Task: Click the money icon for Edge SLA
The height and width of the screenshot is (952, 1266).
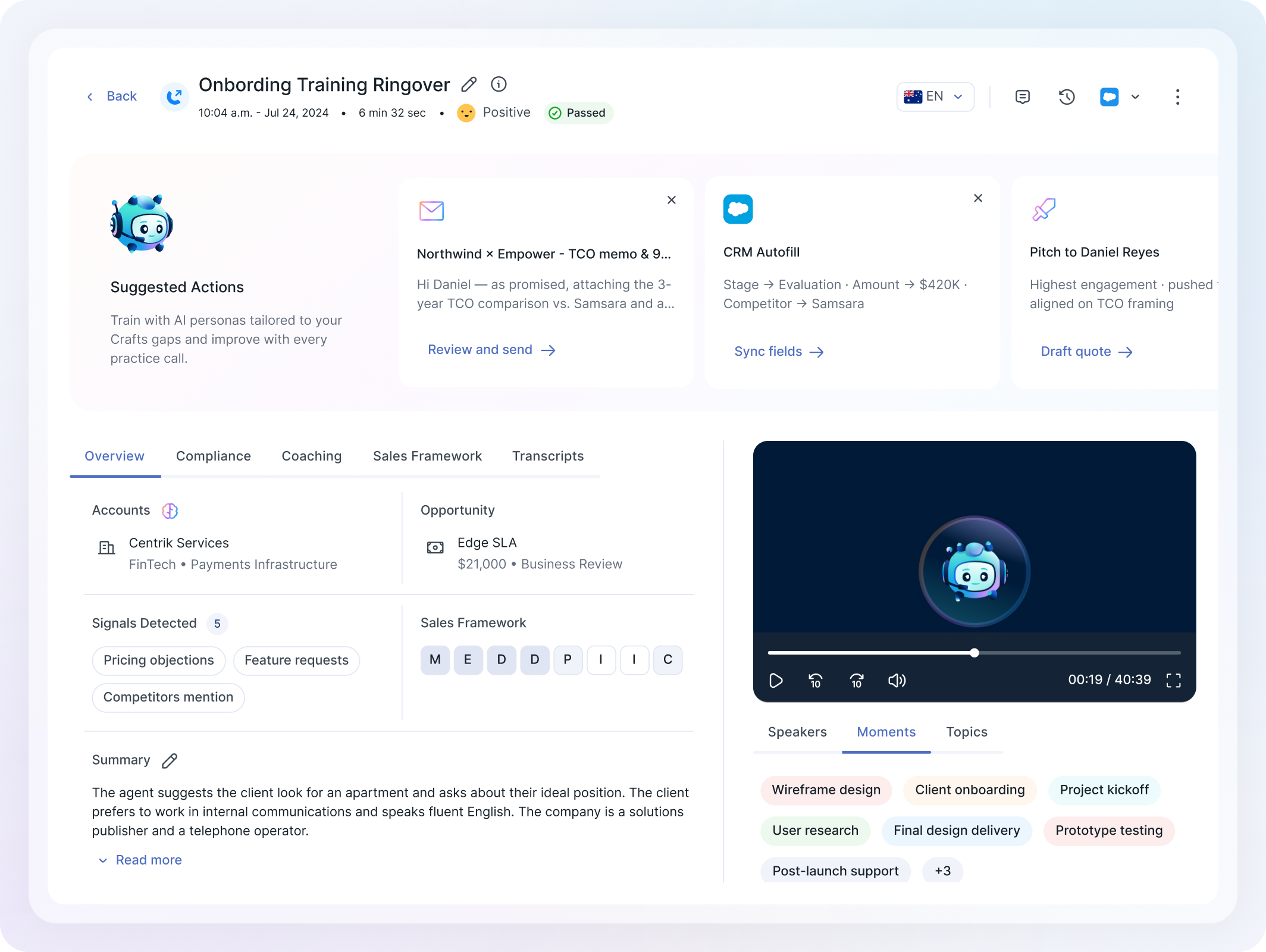Action: point(435,547)
